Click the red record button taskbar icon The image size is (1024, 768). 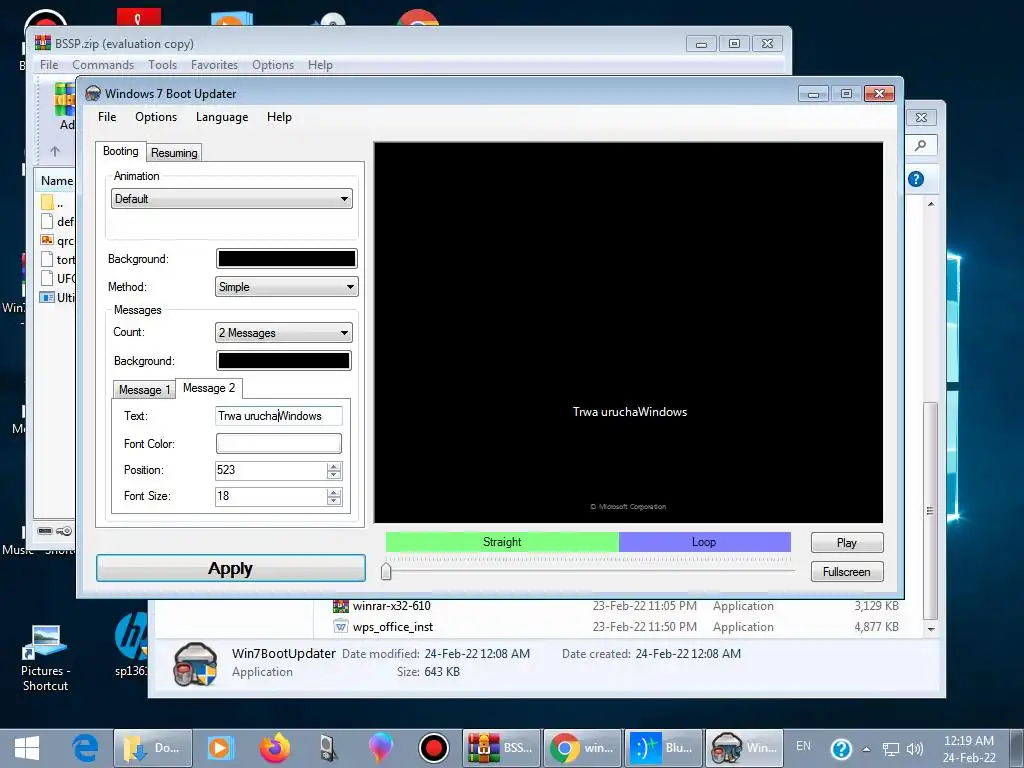tap(434, 748)
